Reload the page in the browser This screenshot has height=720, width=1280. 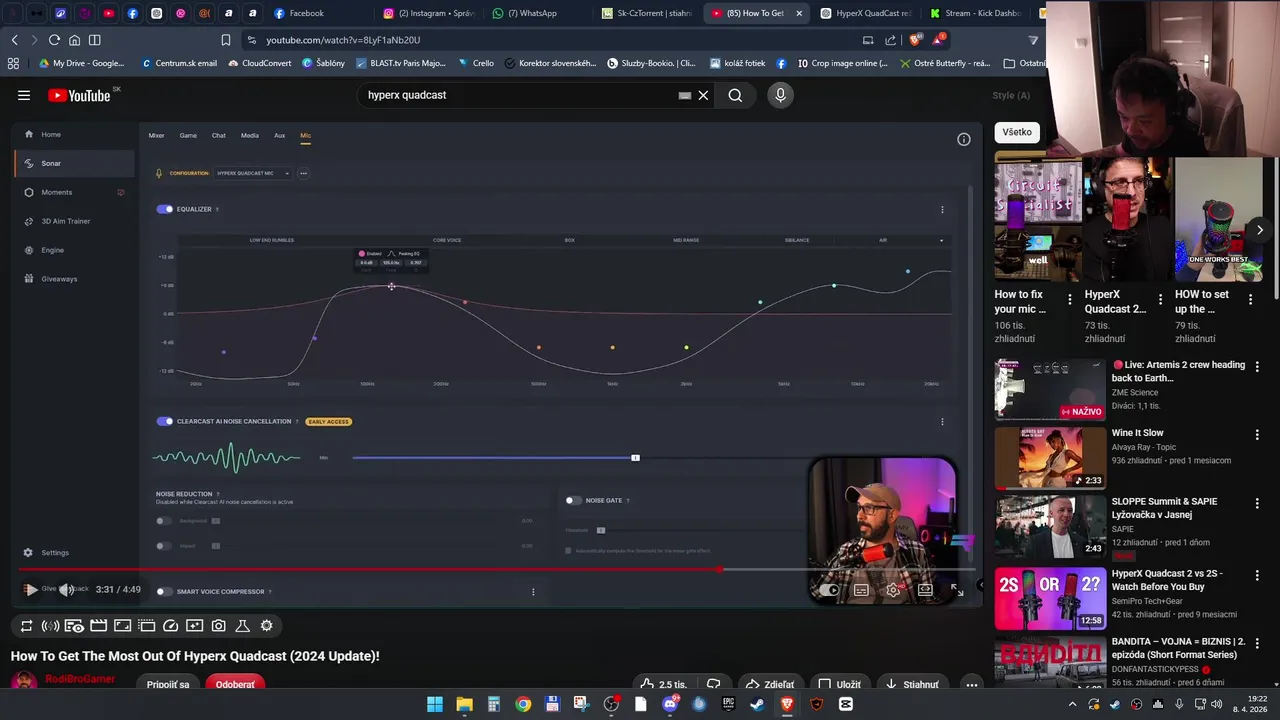click(54, 40)
